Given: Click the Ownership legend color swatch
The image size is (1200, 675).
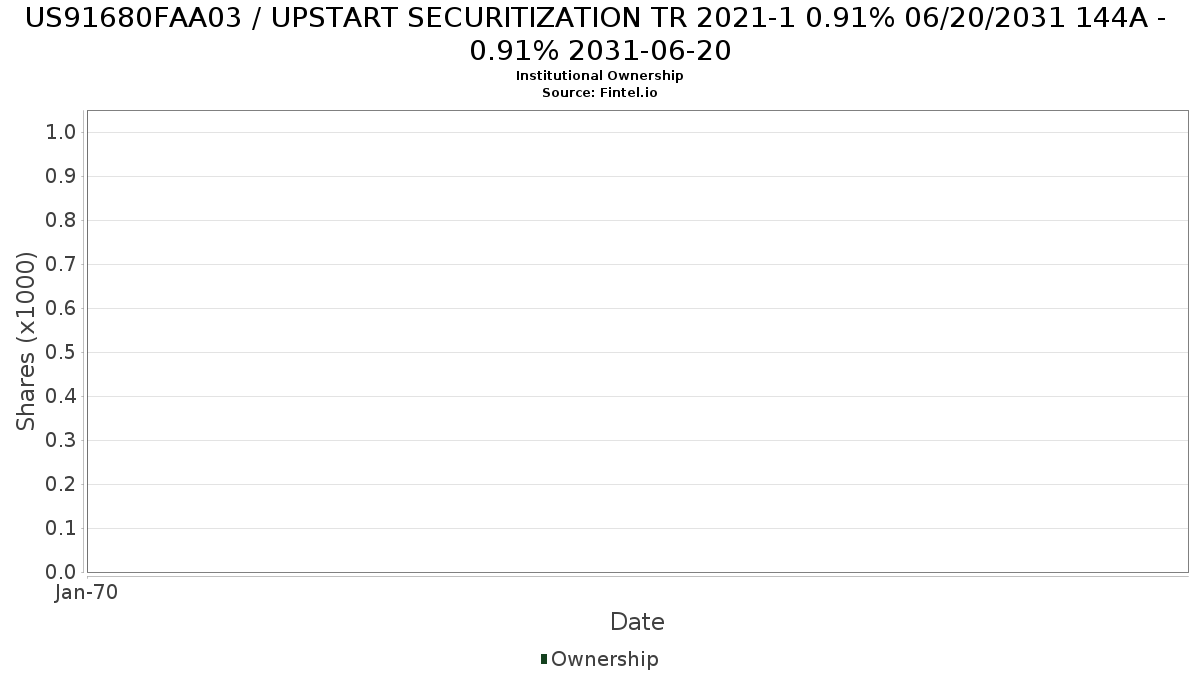Looking at the screenshot, I should [x=544, y=659].
